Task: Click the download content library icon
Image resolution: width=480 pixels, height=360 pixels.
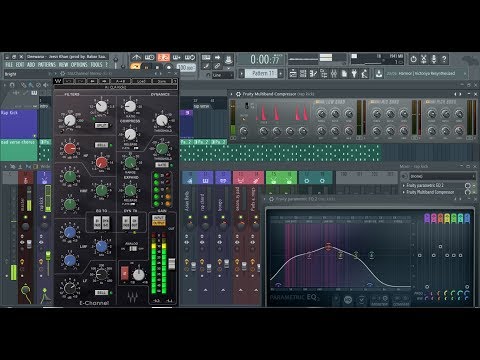Action: tap(379, 73)
